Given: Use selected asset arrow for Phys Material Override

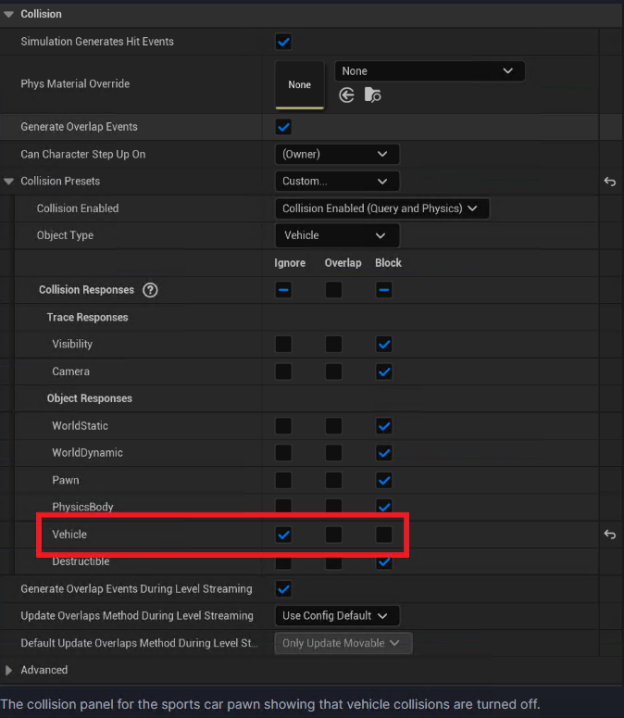Looking at the screenshot, I should (347, 95).
